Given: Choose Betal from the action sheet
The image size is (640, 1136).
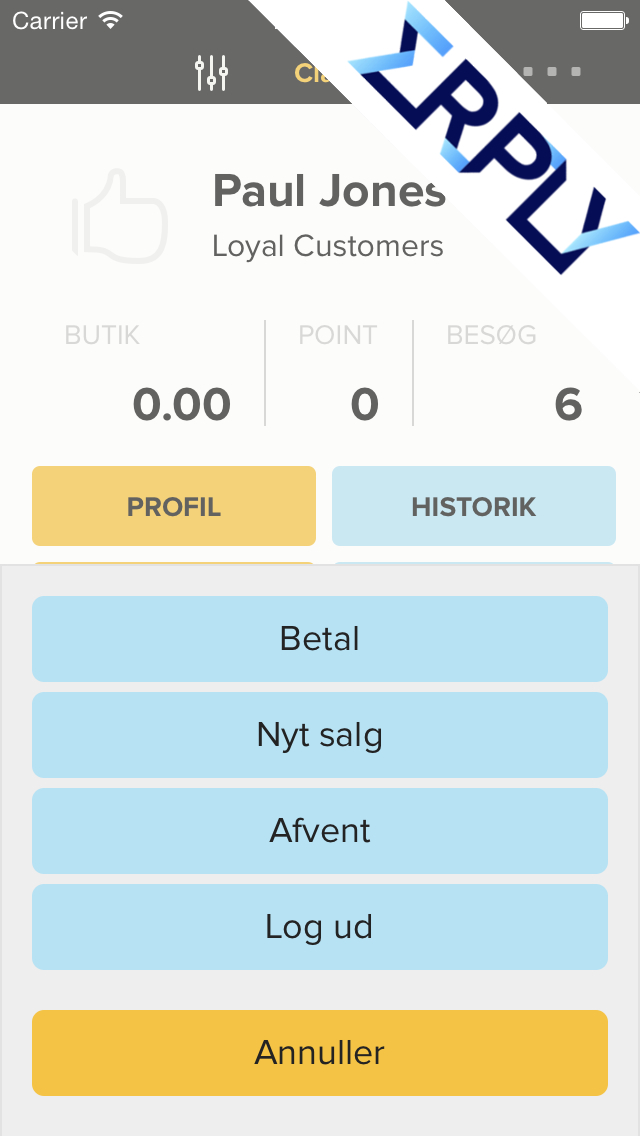Looking at the screenshot, I should [x=320, y=639].
